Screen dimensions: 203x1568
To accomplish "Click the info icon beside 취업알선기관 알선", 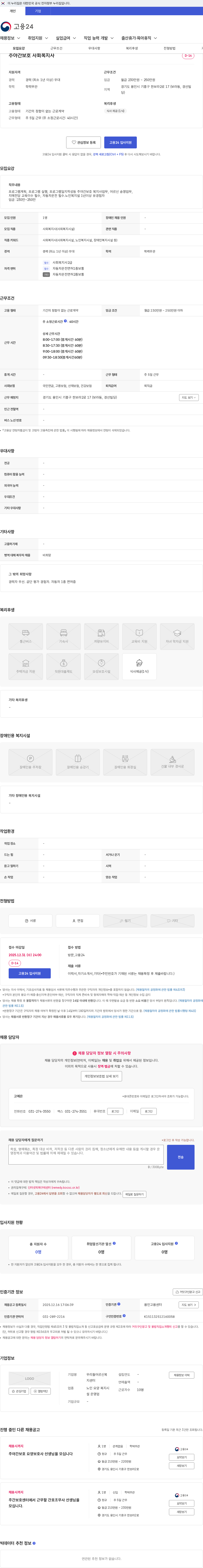I will click(114, 1243).
